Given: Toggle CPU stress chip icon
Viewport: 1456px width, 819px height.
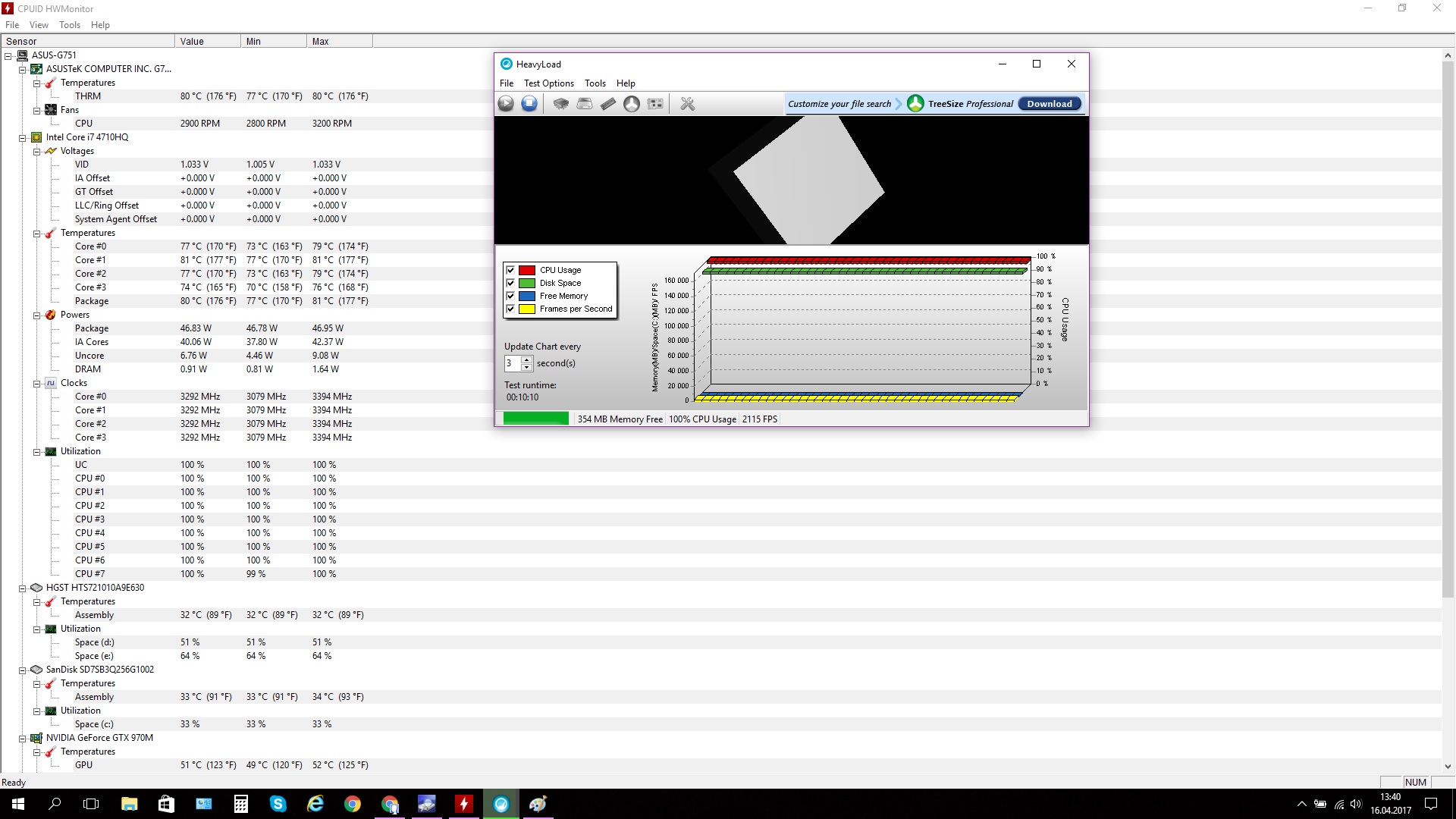Looking at the screenshot, I should tap(560, 104).
